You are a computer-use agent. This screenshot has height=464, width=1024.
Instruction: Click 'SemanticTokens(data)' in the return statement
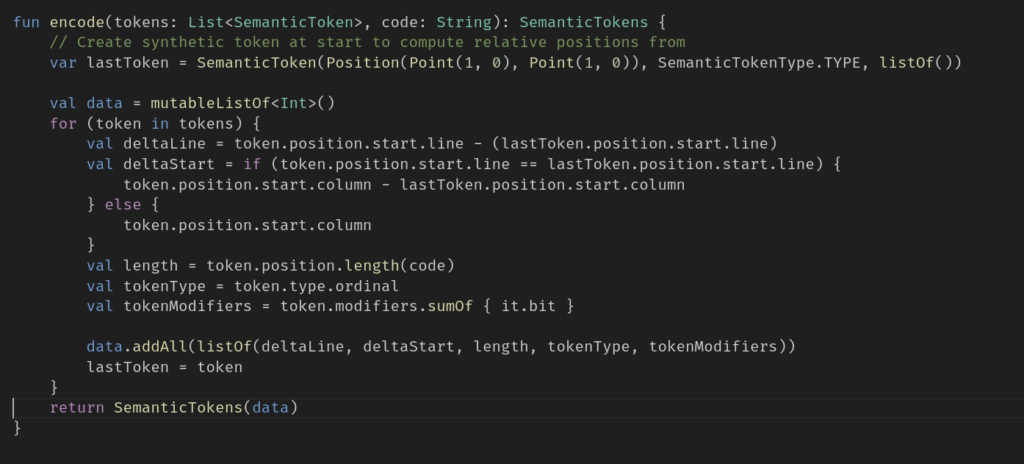pyautogui.click(x=206, y=407)
